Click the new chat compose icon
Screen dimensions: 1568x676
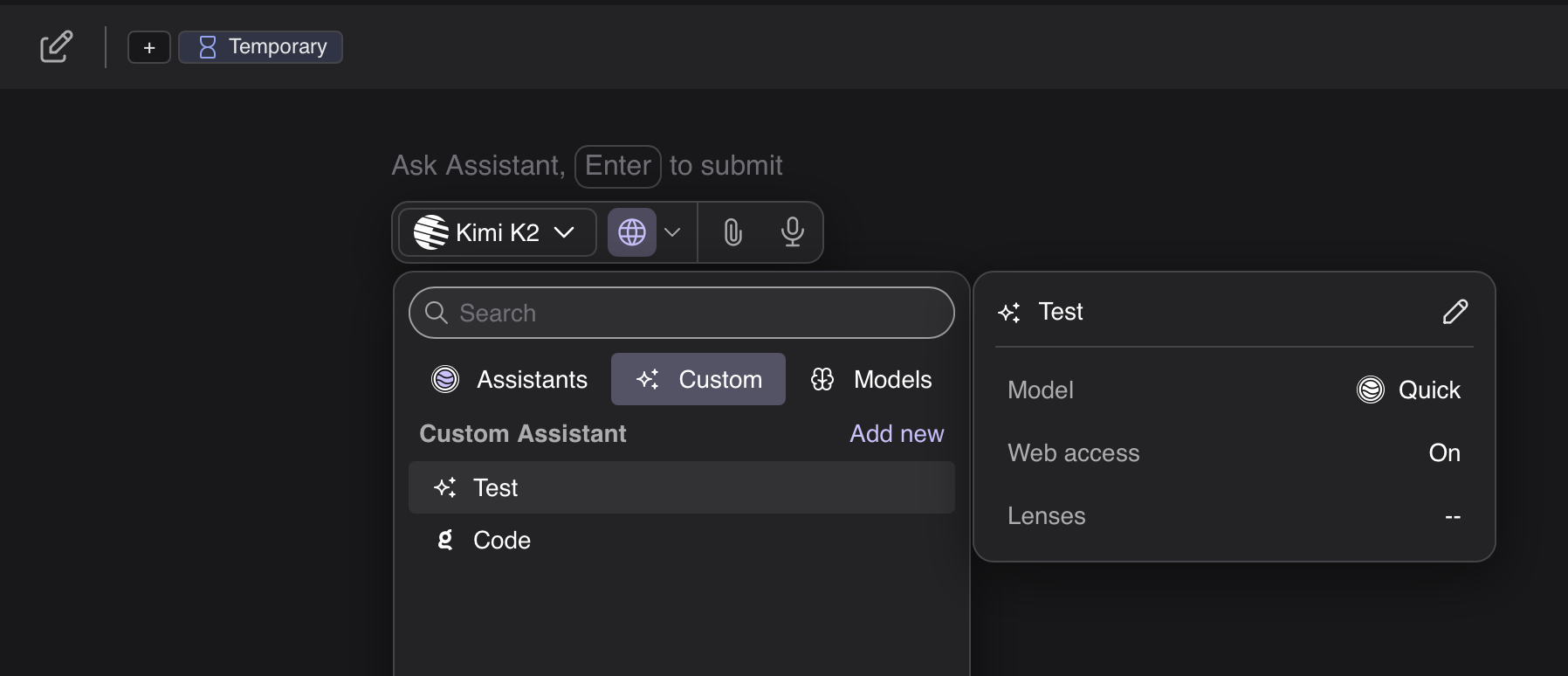tap(56, 46)
